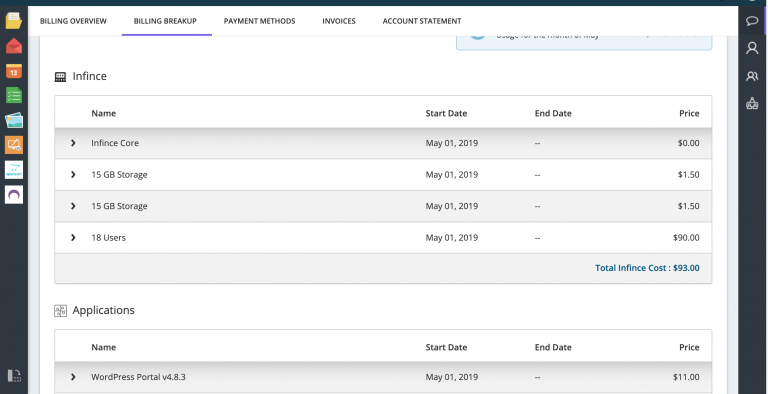Open the orange whiteboard editor app

pyautogui.click(x=14, y=145)
